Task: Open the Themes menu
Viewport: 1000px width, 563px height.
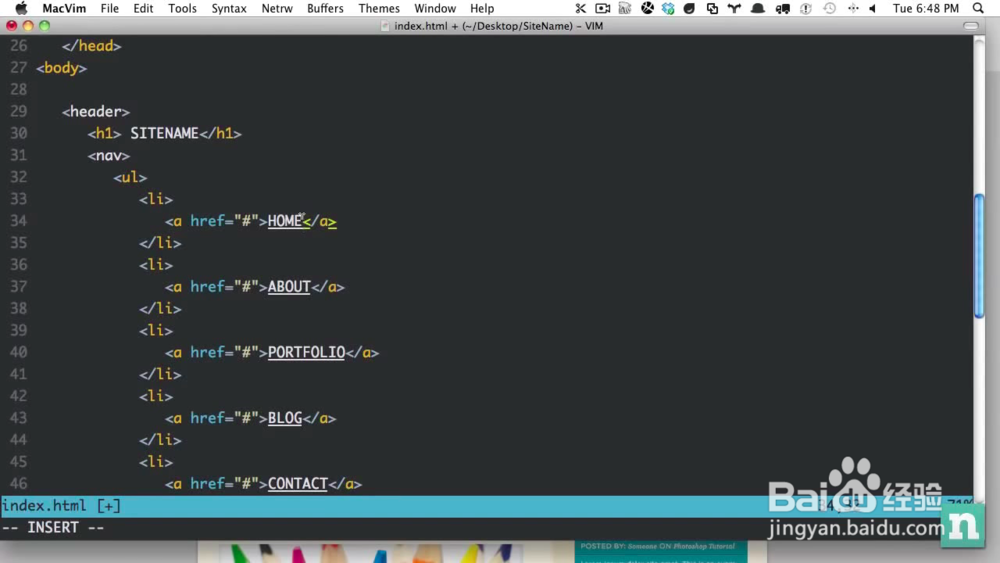Action: point(379,8)
